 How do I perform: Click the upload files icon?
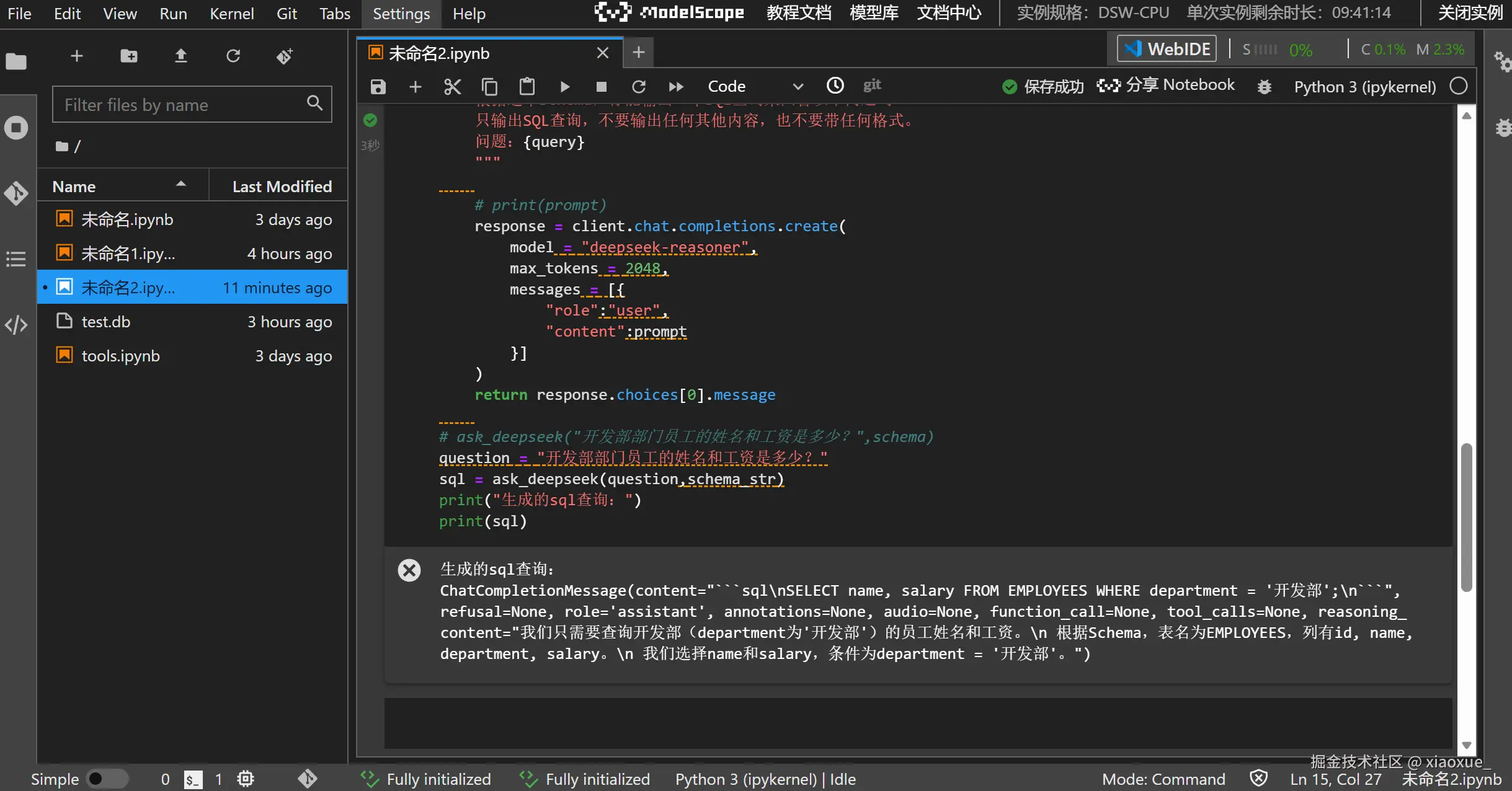(180, 56)
